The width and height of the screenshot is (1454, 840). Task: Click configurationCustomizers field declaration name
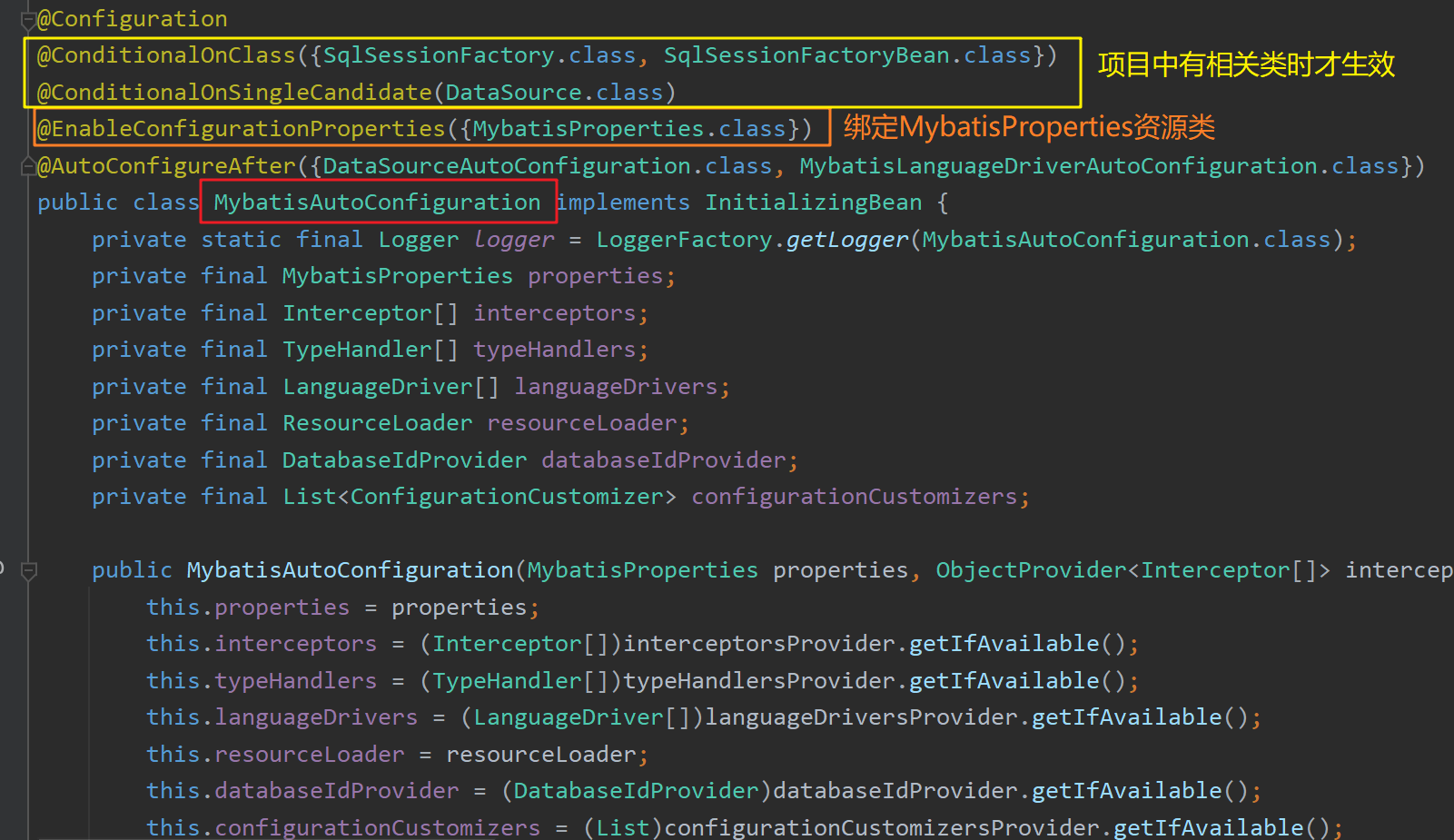(855, 497)
